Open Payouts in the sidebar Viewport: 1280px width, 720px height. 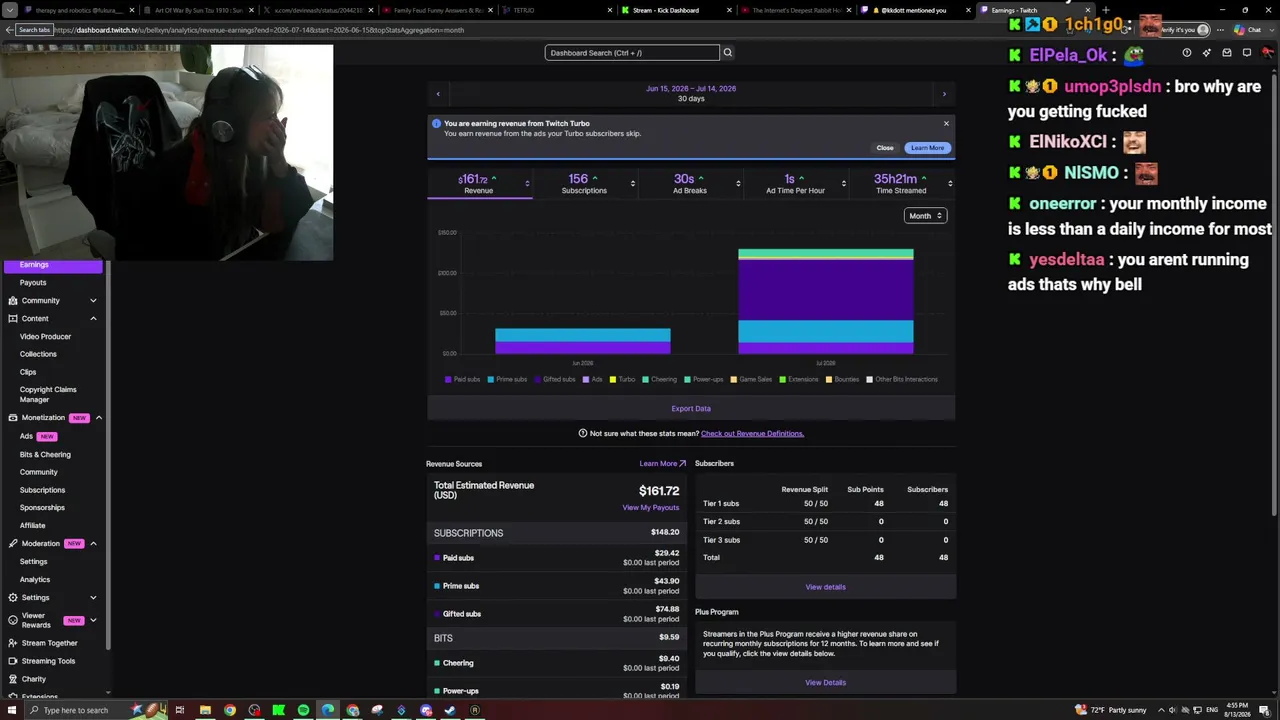(33, 283)
